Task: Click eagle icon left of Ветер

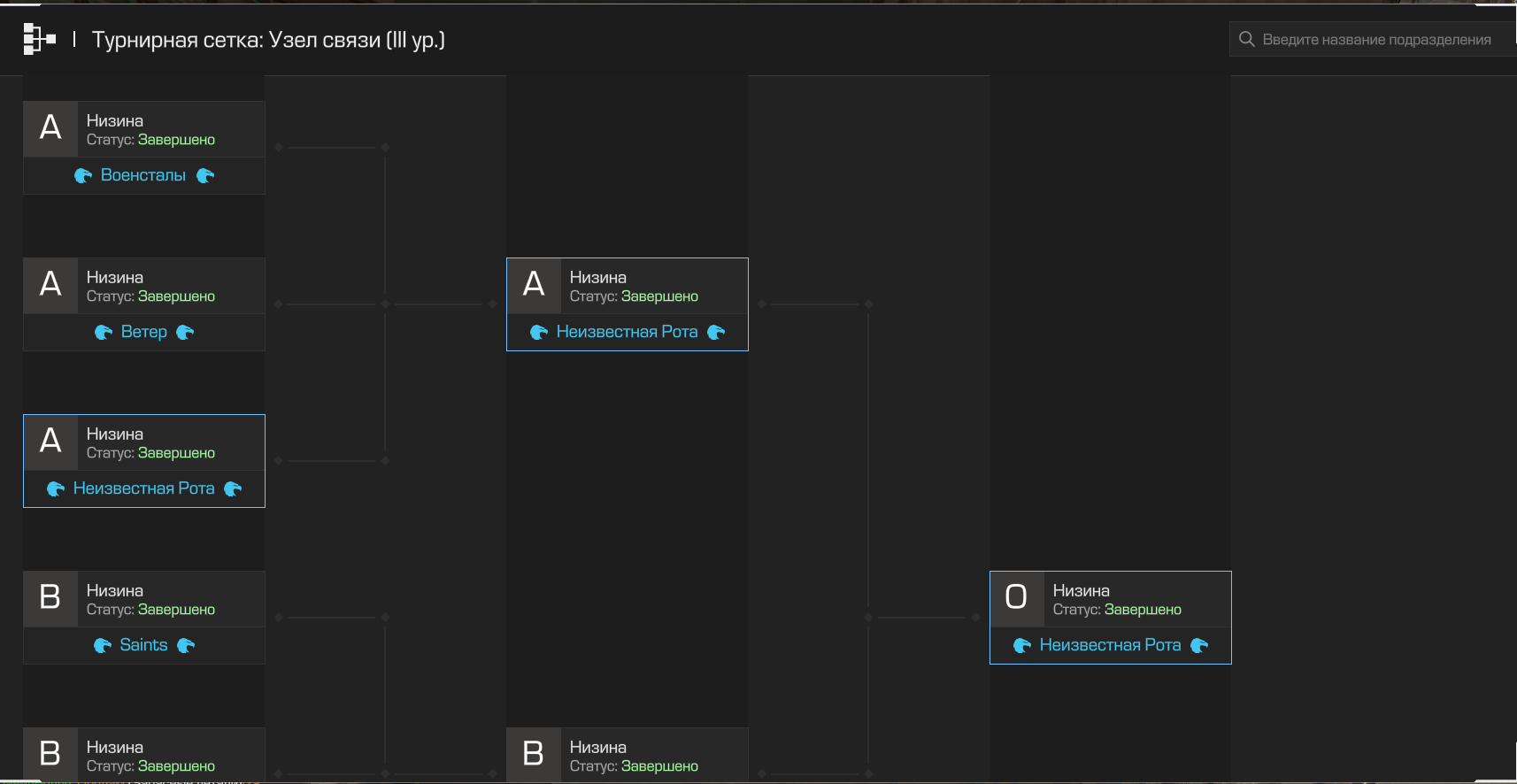Action: (x=104, y=333)
